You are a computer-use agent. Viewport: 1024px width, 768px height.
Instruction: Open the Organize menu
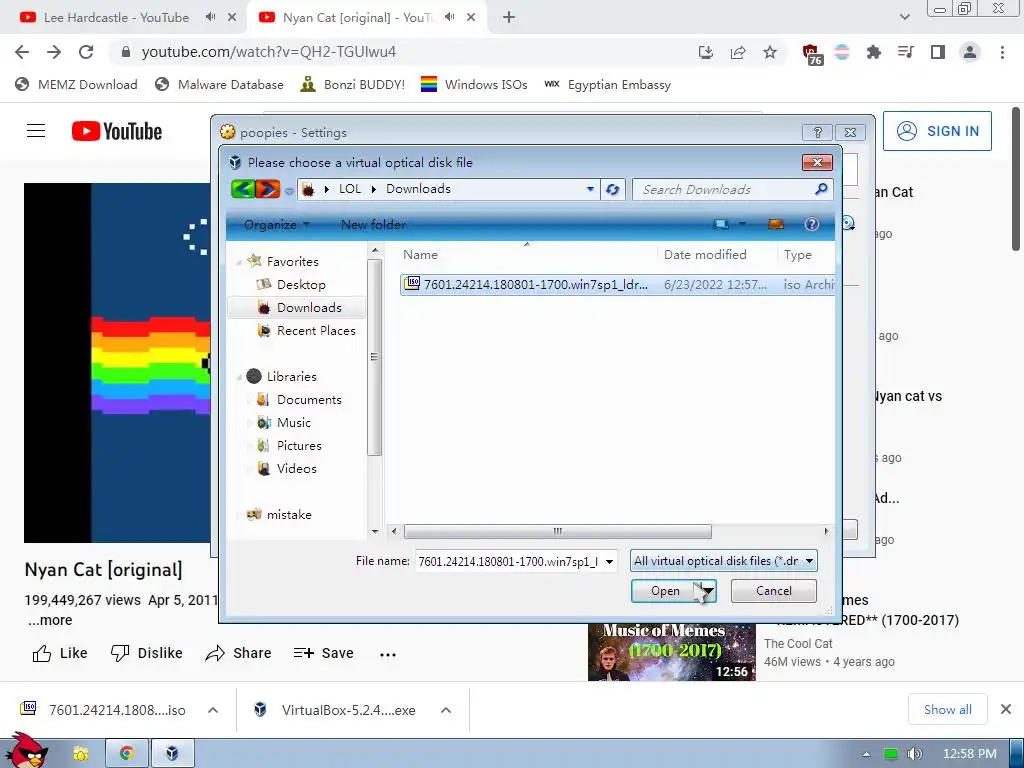(276, 225)
